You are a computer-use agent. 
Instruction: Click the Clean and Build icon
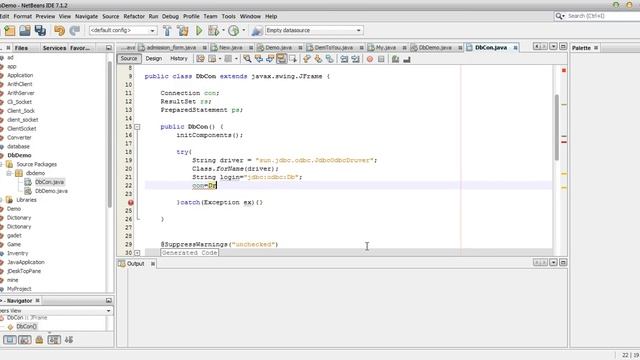coord(183,31)
